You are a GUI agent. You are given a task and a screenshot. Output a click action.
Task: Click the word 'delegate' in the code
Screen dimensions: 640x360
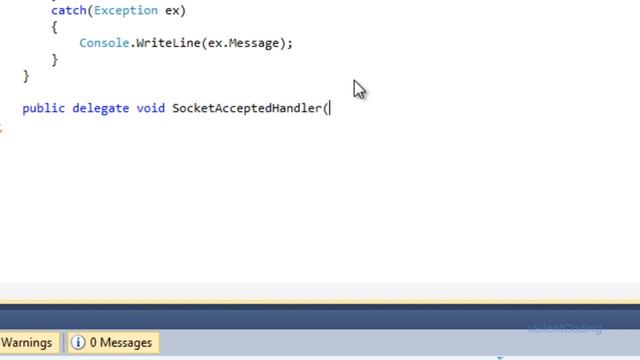(x=100, y=108)
